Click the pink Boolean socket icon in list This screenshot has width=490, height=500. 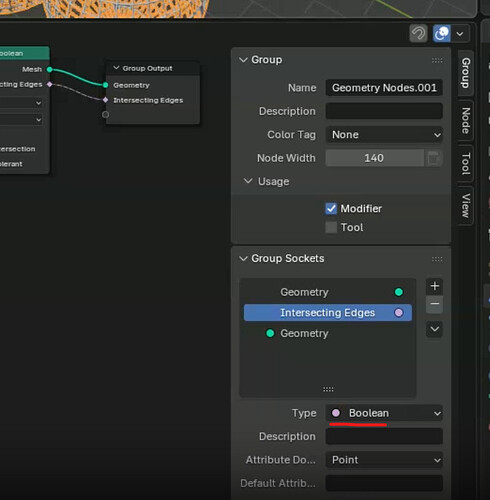[399, 313]
